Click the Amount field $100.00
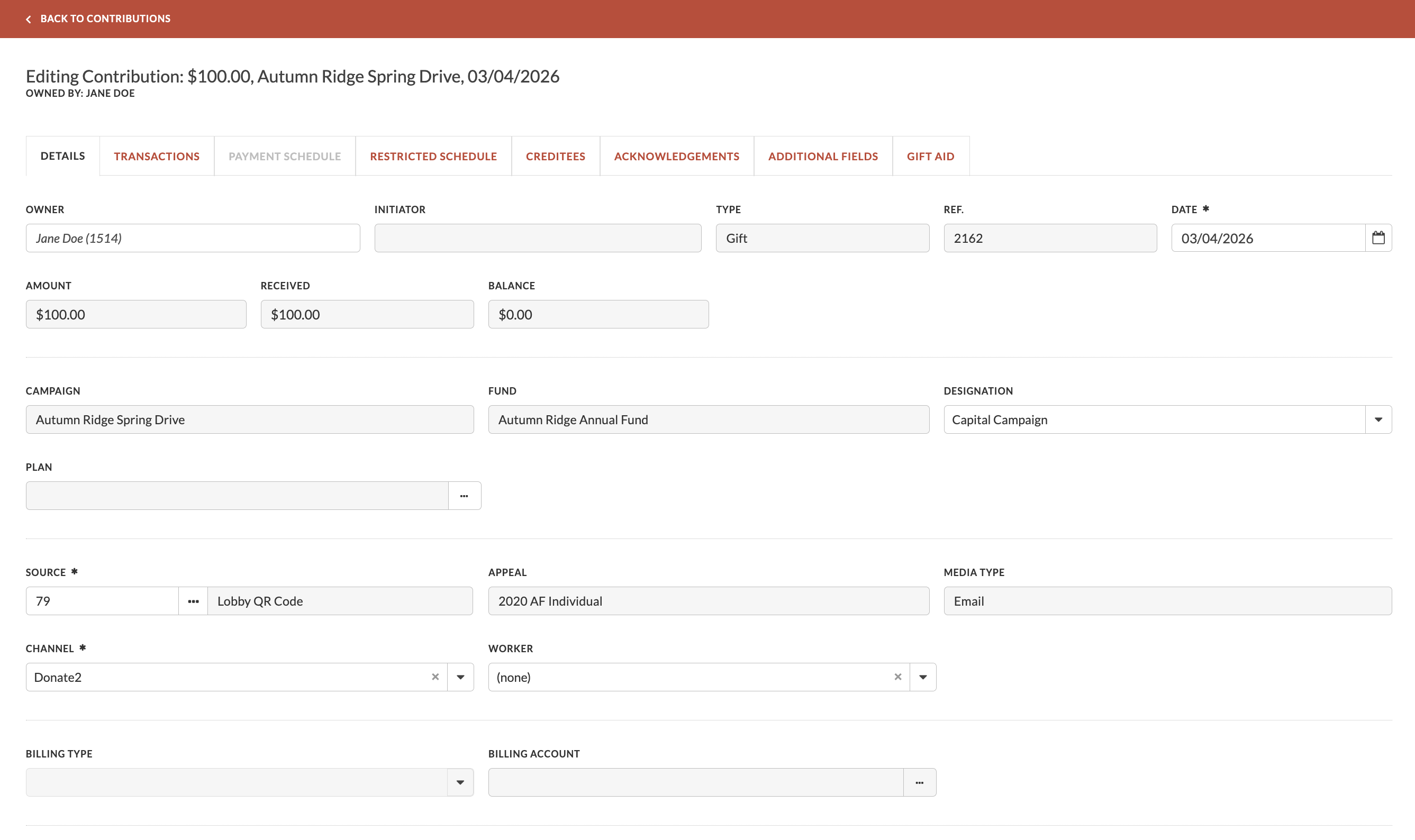The image size is (1415, 840). click(x=136, y=314)
